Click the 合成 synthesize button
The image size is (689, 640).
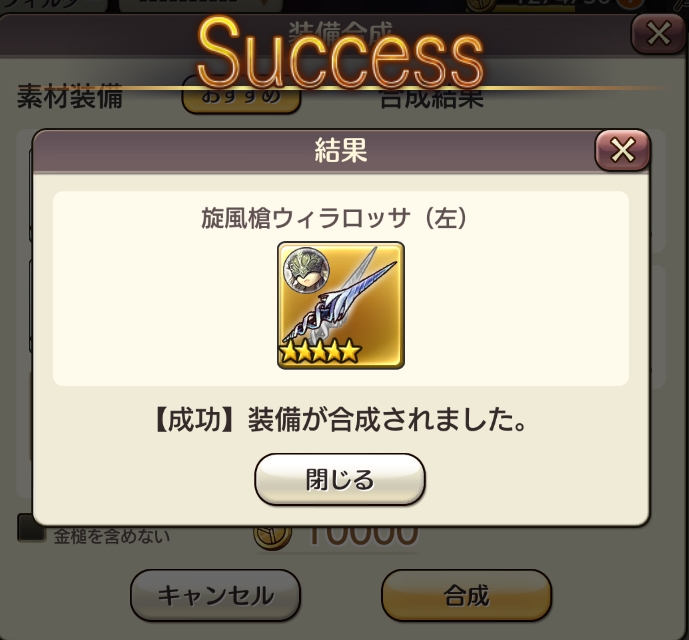(x=466, y=596)
